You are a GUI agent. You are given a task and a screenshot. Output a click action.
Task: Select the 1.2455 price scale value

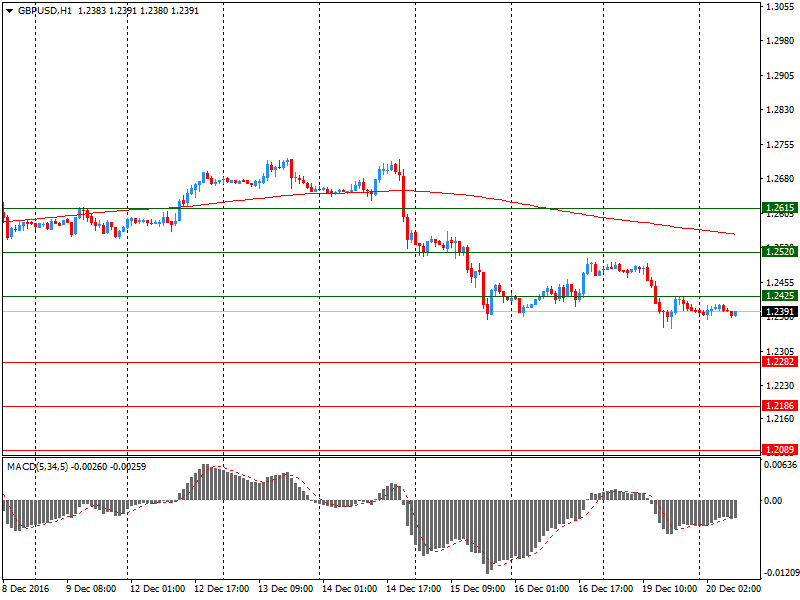pos(781,282)
